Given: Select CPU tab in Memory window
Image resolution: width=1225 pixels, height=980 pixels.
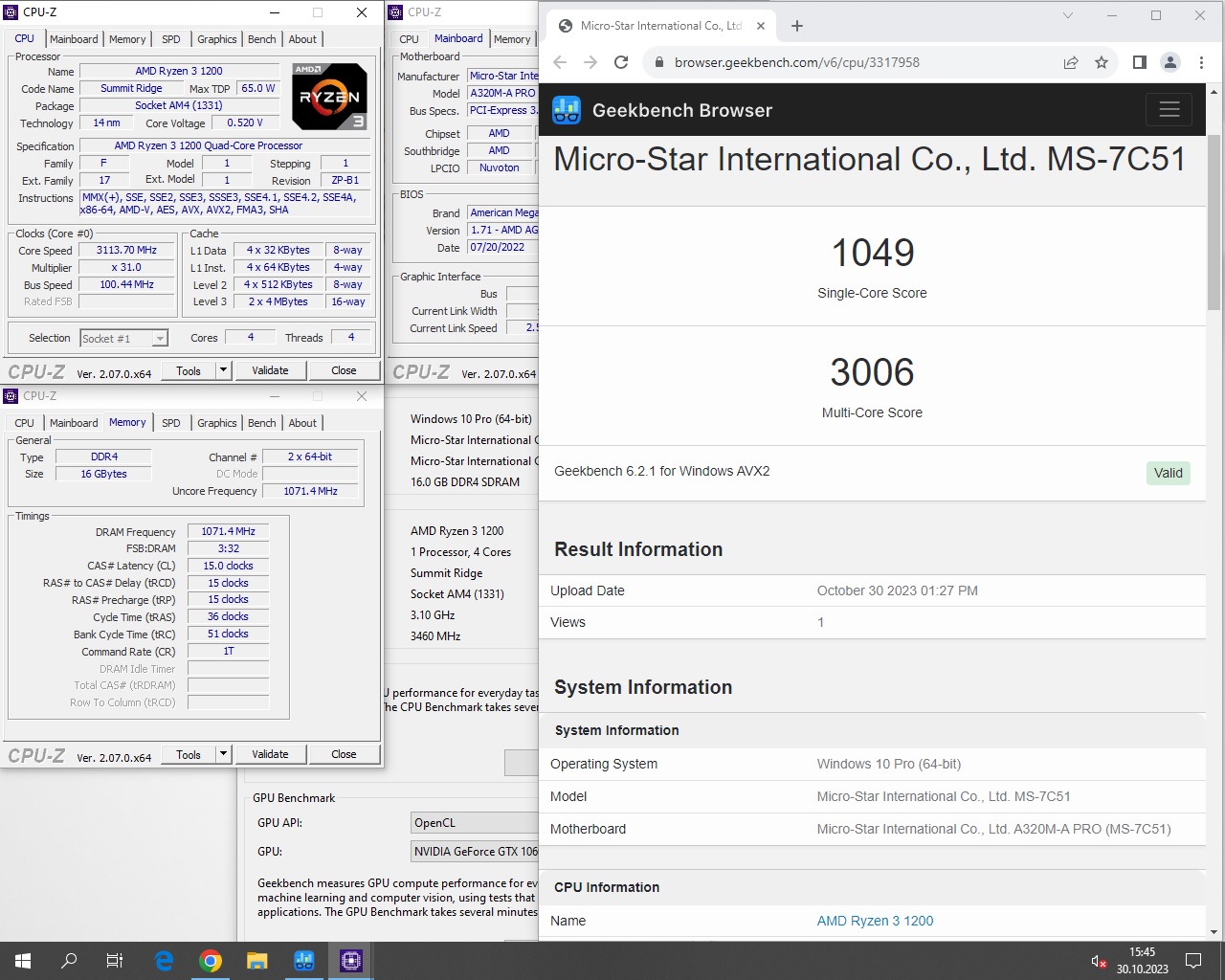Looking at the screenshot, I should [25, 423].
